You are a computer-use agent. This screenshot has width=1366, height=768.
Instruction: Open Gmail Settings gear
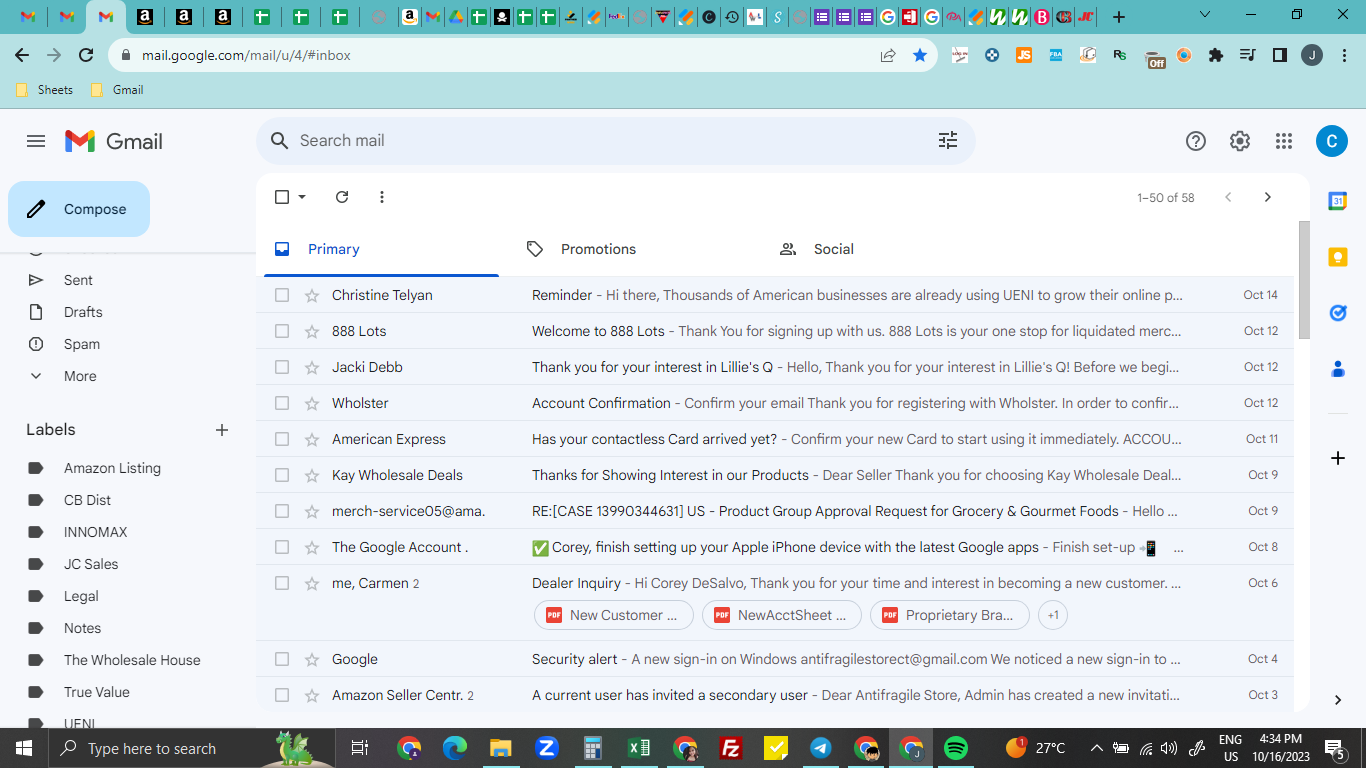pyautogui.click(x=1240, y=141)
